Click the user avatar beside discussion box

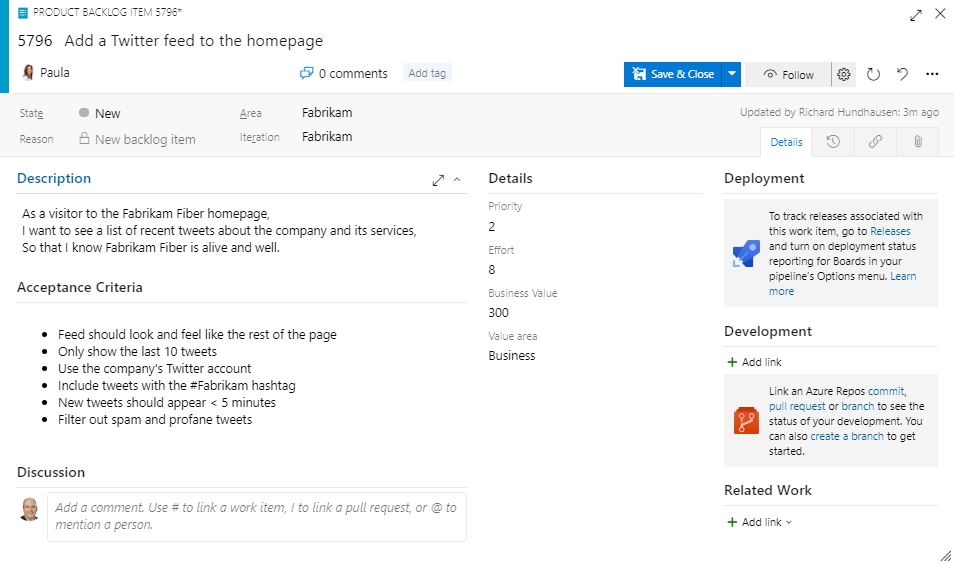(x=29, y=509)
